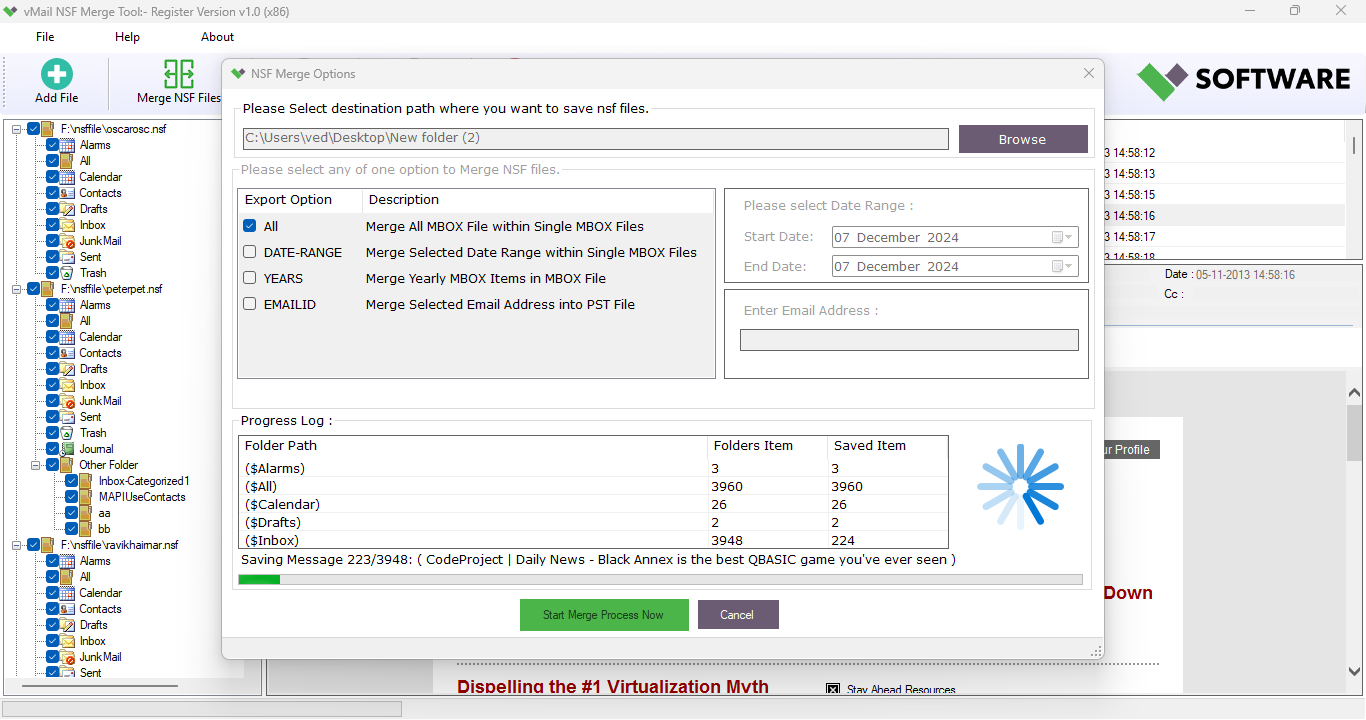
Task: Toggle the All export option checkbox
Action: [250, 226]
